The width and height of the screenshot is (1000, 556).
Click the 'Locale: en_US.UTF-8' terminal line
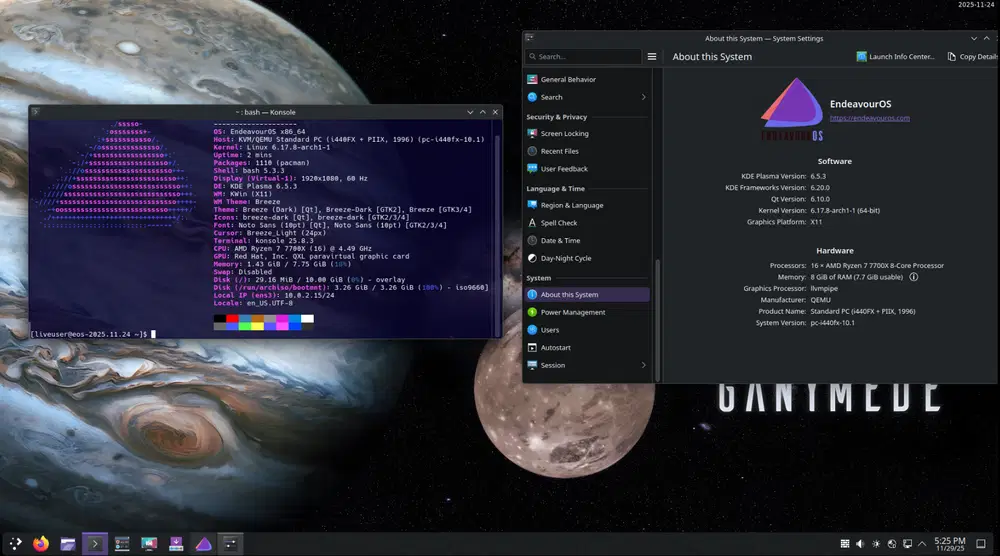tap(253, 303)
